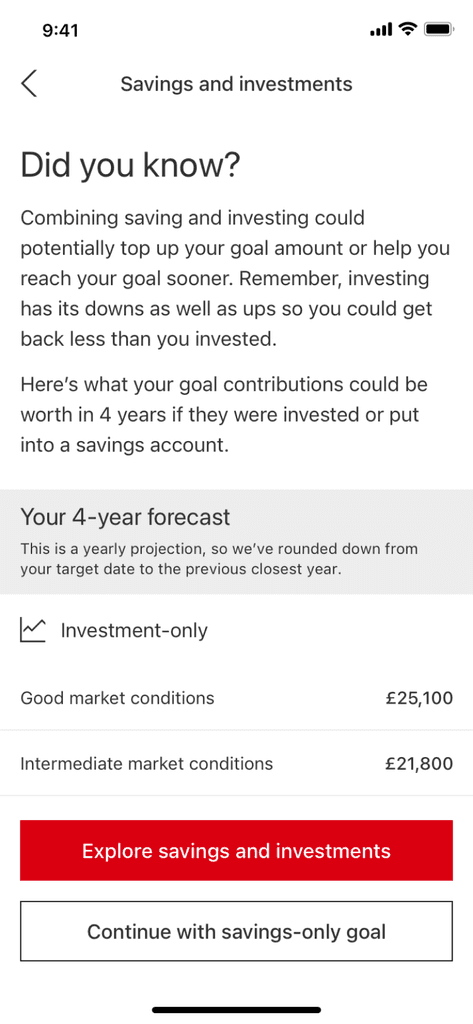Screen dimensions: 473x1024
Task: Click the yearly projection note text
Action: coord(220,558)
